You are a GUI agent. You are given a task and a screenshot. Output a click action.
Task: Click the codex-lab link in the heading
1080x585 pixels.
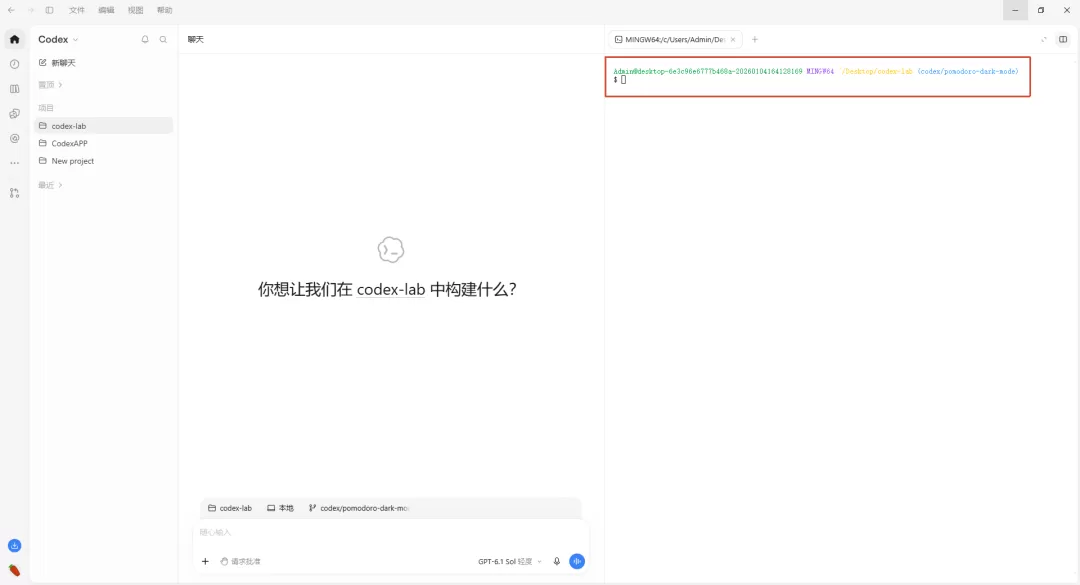[x=391, y=289]
